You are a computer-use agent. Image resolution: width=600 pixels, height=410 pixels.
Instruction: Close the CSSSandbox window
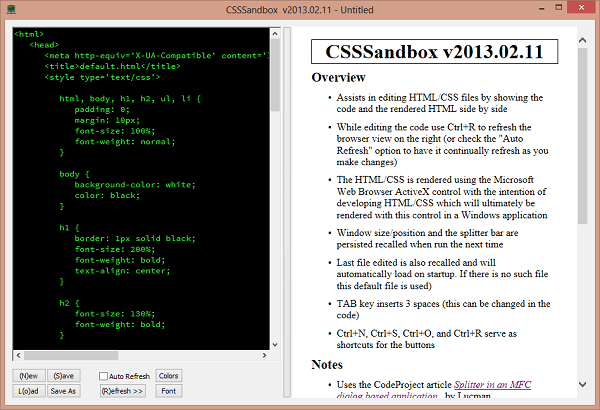(x=582, y=8)
